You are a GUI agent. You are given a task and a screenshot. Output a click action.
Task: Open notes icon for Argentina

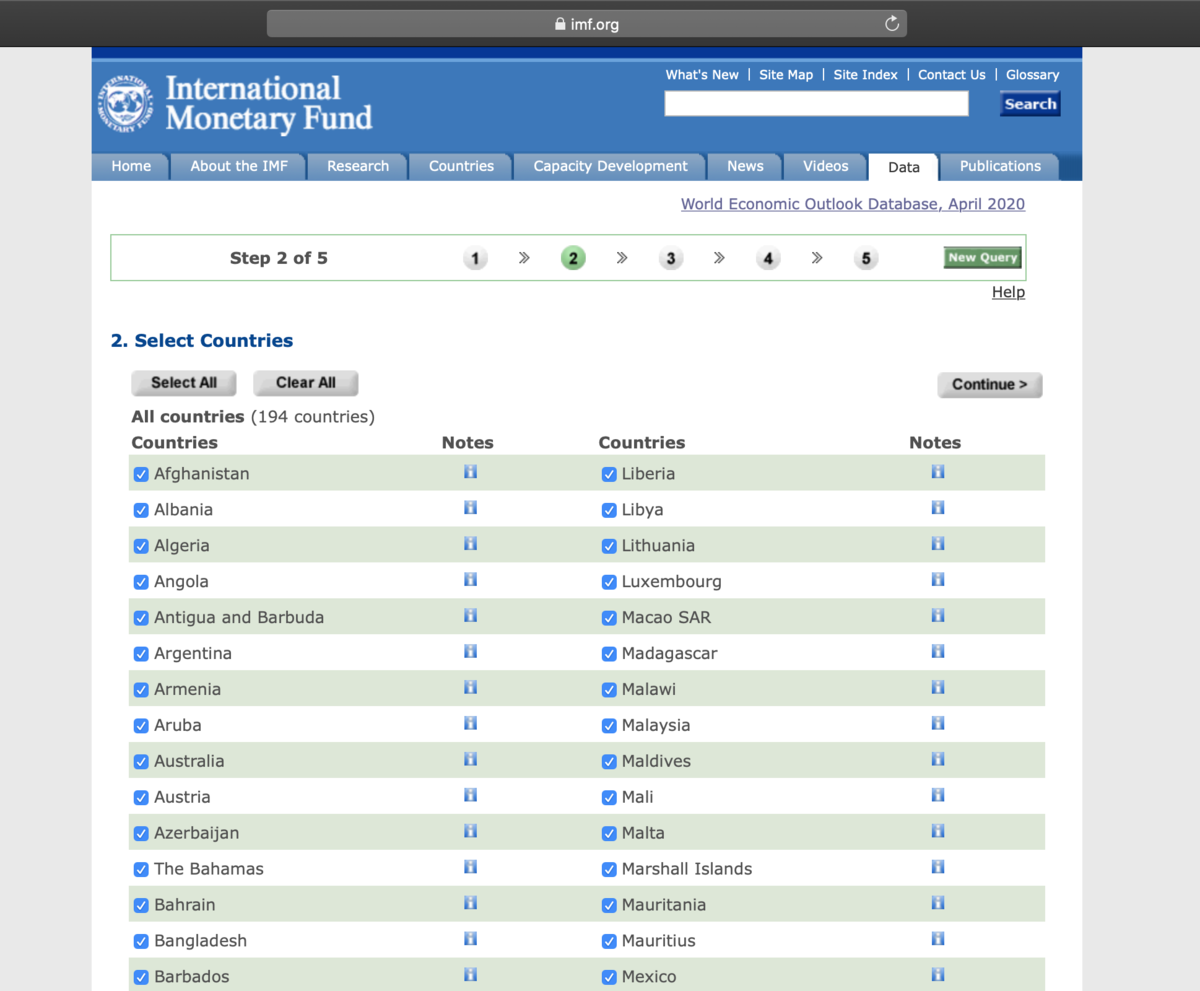click(x=470, y=651)
